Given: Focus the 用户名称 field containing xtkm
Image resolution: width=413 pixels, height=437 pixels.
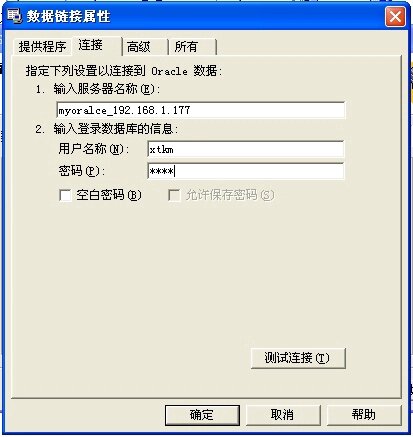Looking at the screenshot, I should click(245, 149).
